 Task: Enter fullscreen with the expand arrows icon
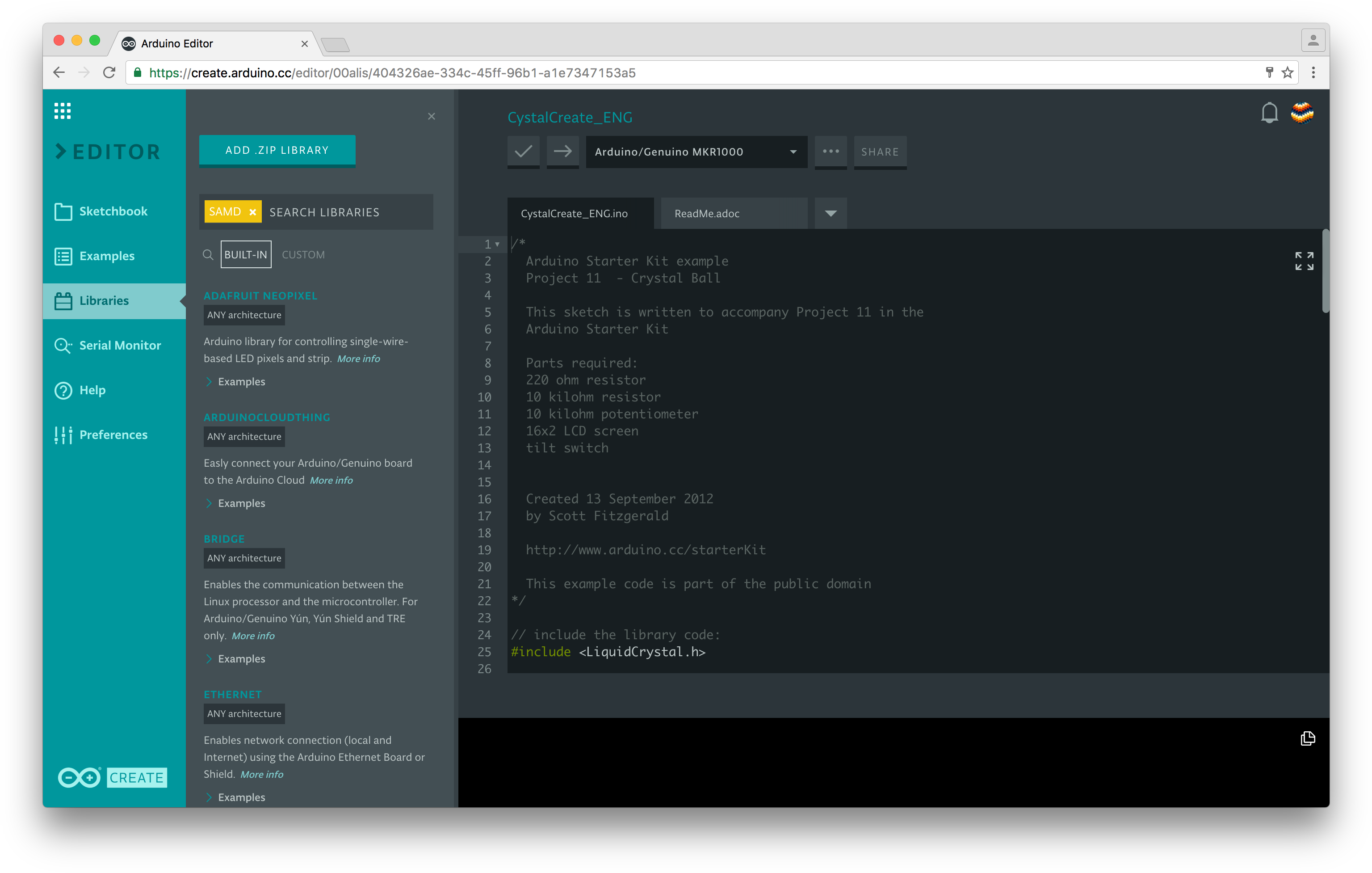click(x=1304, y=262)
